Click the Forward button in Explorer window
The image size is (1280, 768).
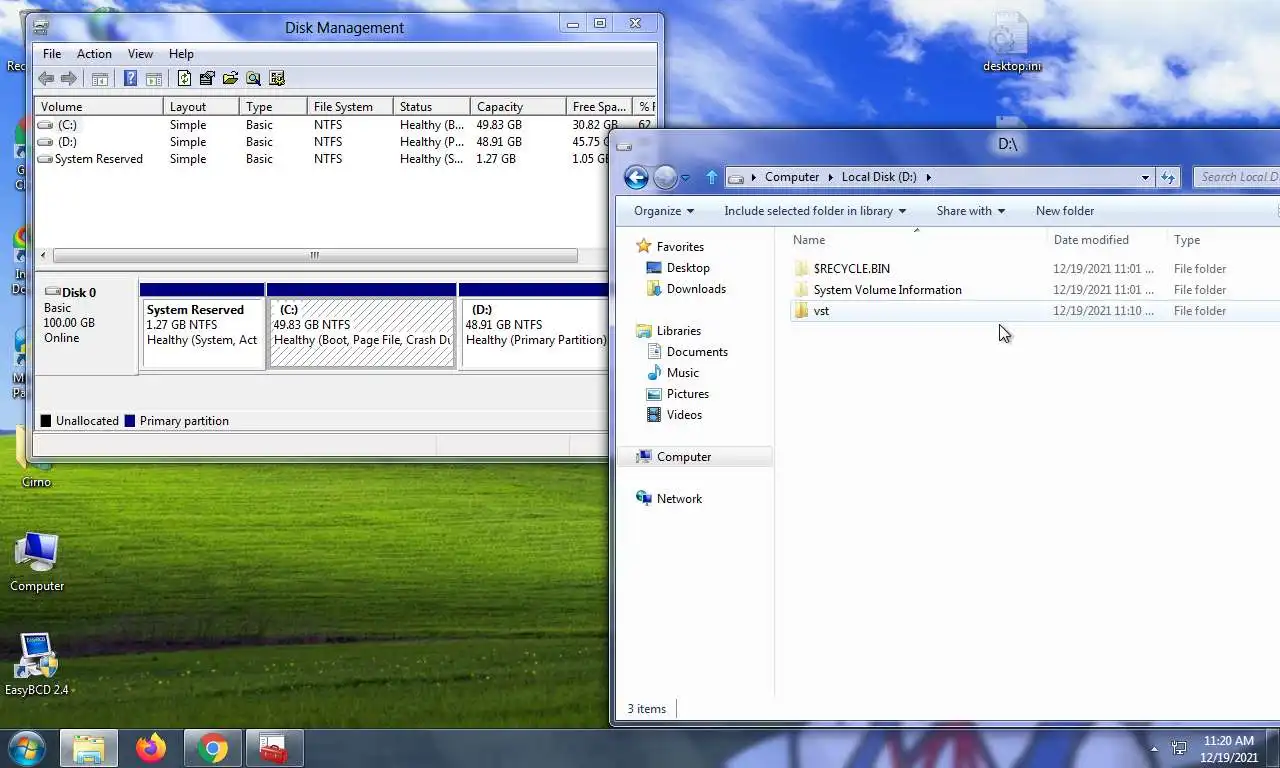point(665,178)
